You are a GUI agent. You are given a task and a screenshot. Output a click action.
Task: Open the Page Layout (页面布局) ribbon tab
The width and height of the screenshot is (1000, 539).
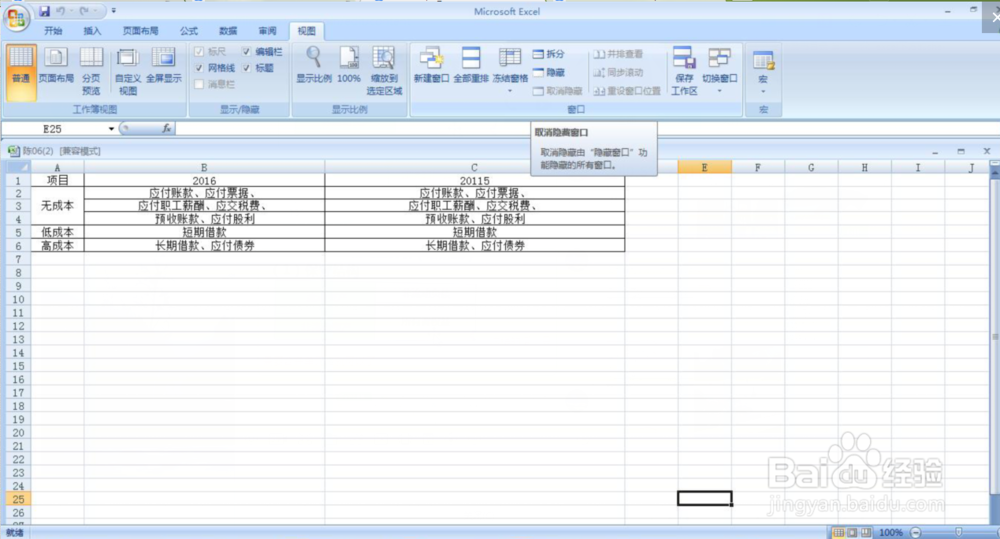tap(140, 31)
